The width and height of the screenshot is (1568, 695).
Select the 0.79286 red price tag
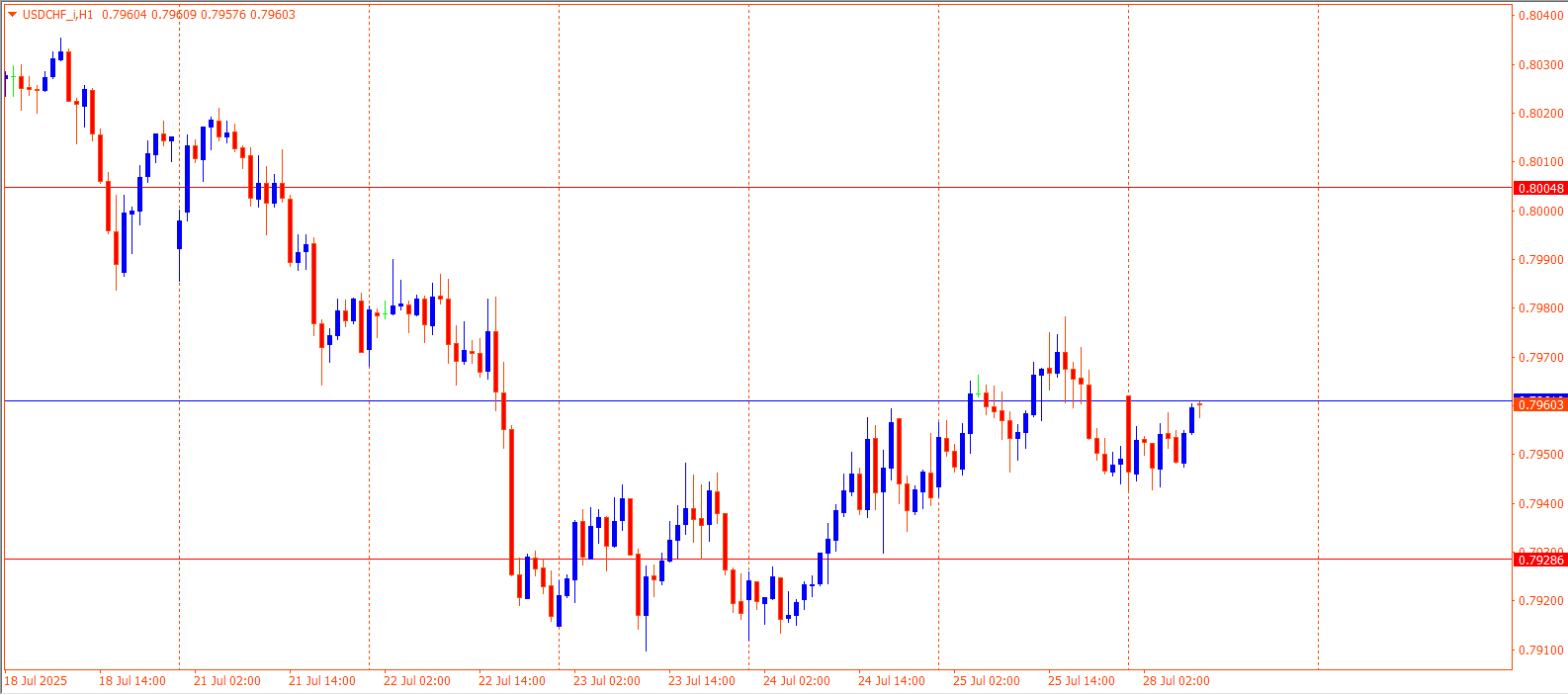click(x=1540, y=561)
